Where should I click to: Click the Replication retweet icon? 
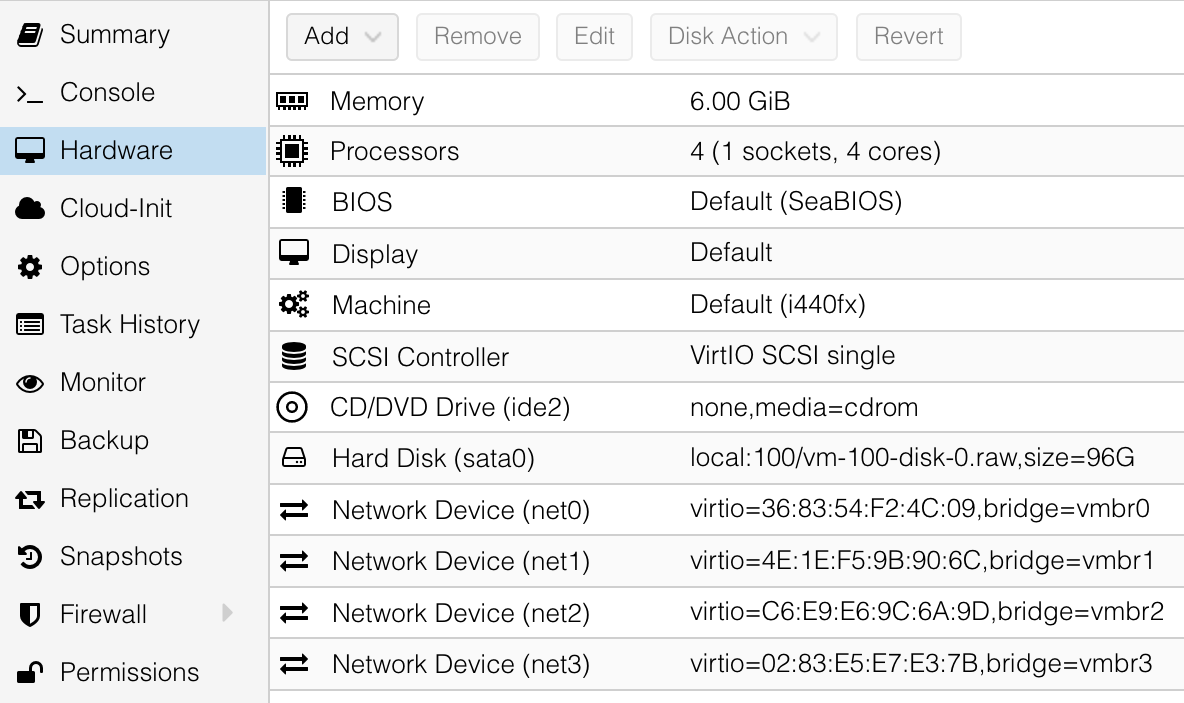[29, 499]
